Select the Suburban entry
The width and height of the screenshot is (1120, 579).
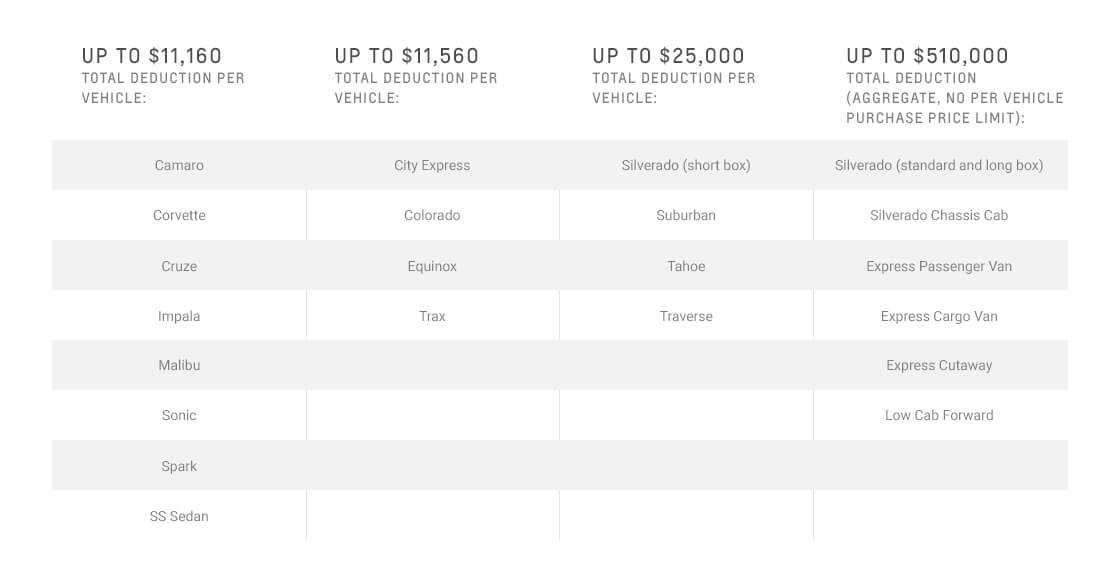[x=686, y=216]
